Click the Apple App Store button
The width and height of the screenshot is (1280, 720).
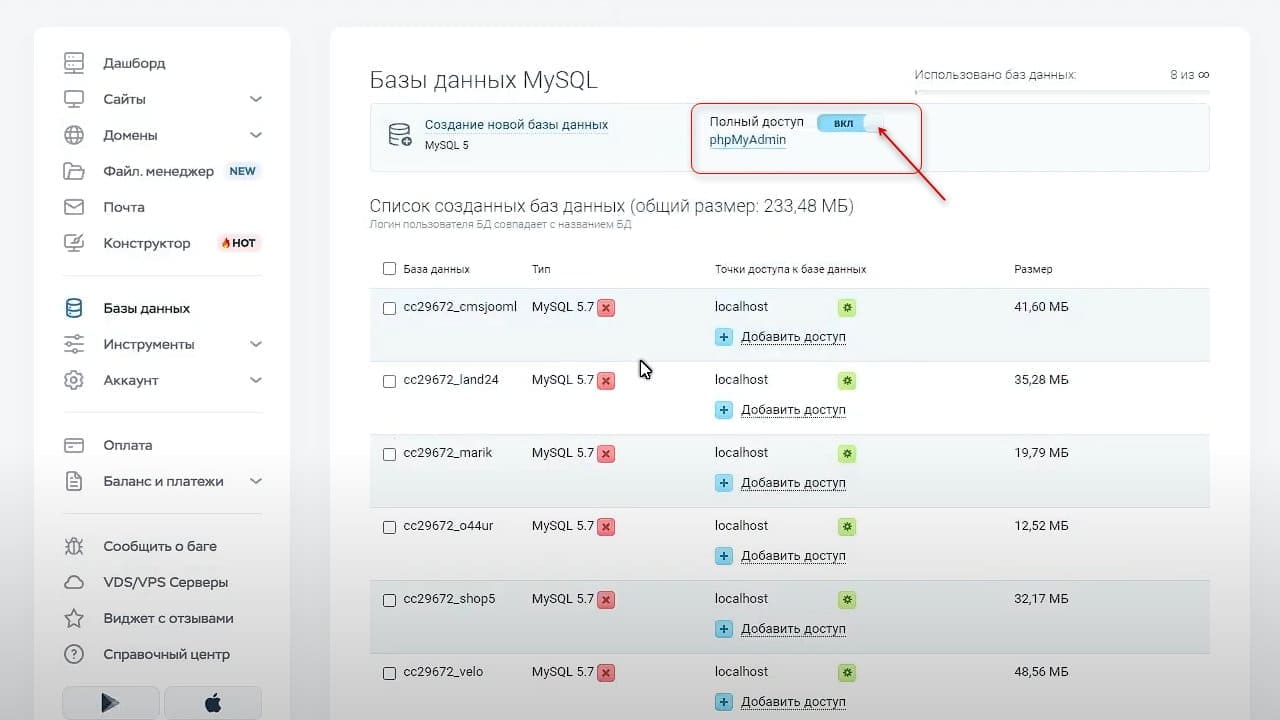213,703
